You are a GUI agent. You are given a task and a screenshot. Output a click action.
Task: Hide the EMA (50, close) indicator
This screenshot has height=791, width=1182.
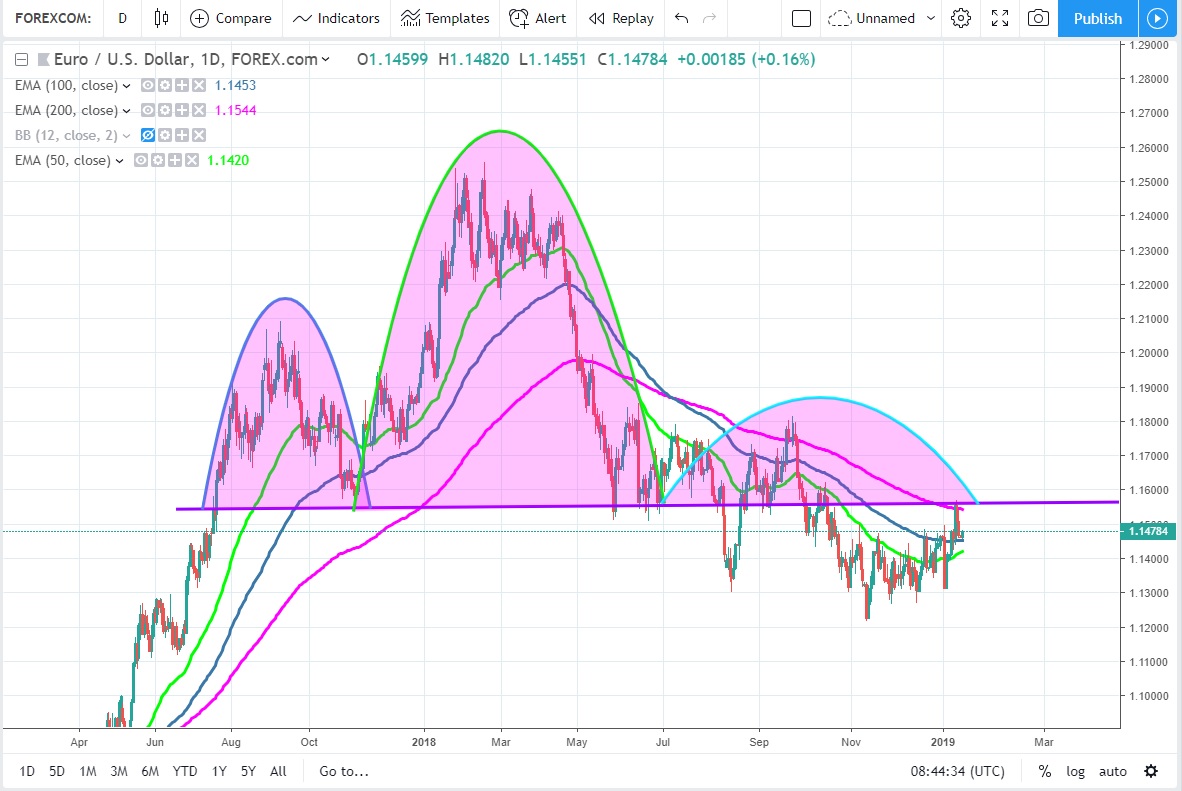(141, 160)
